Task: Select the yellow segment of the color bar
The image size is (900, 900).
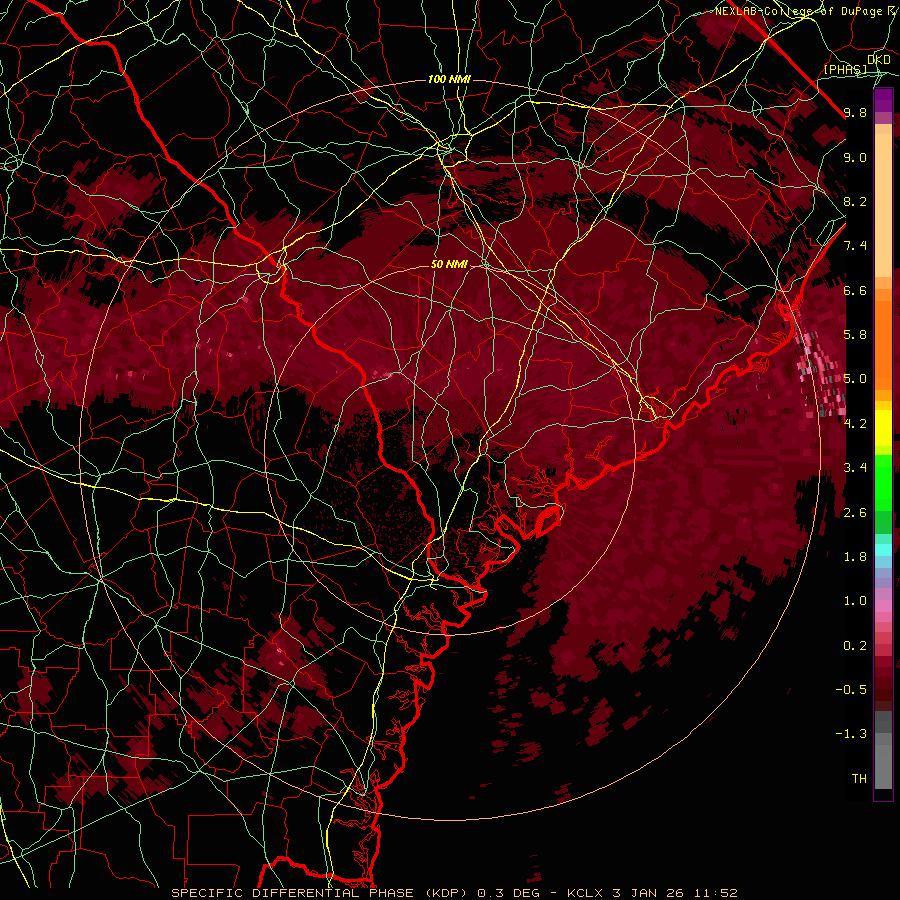Action: click(883, 428)
